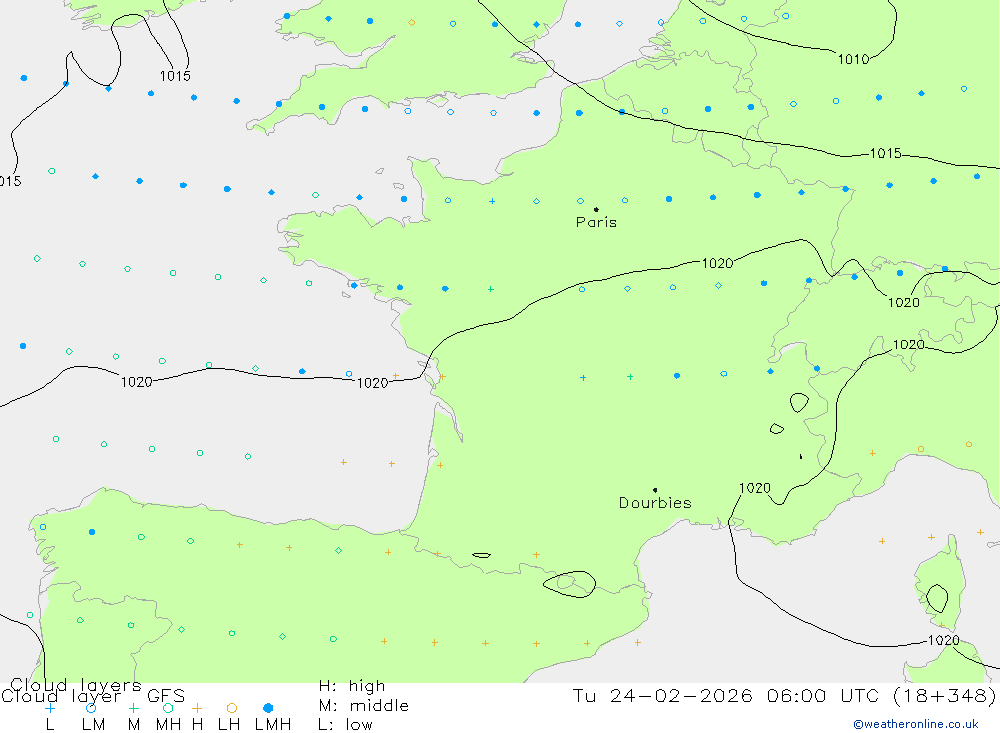Viewport: 1000px width, 733px height.
Task: Click the green M legend plus symbol
Action: pyautogui.click(x=133, y=708)
